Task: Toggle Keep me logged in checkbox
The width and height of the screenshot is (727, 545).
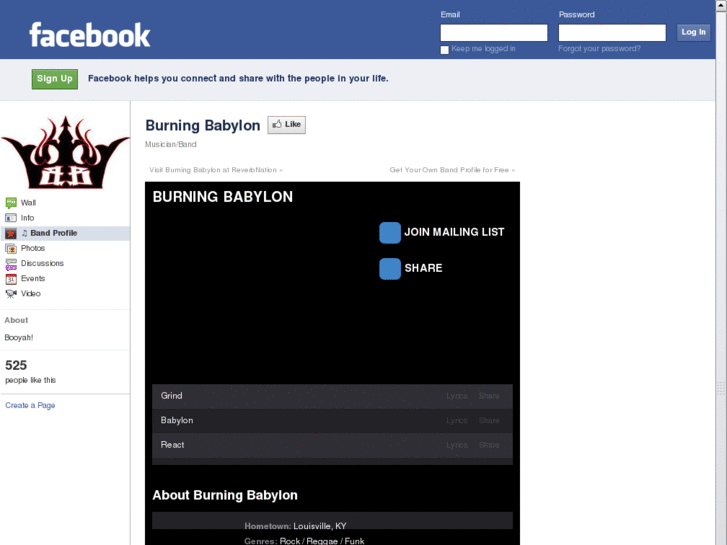Action: [444, 50]
